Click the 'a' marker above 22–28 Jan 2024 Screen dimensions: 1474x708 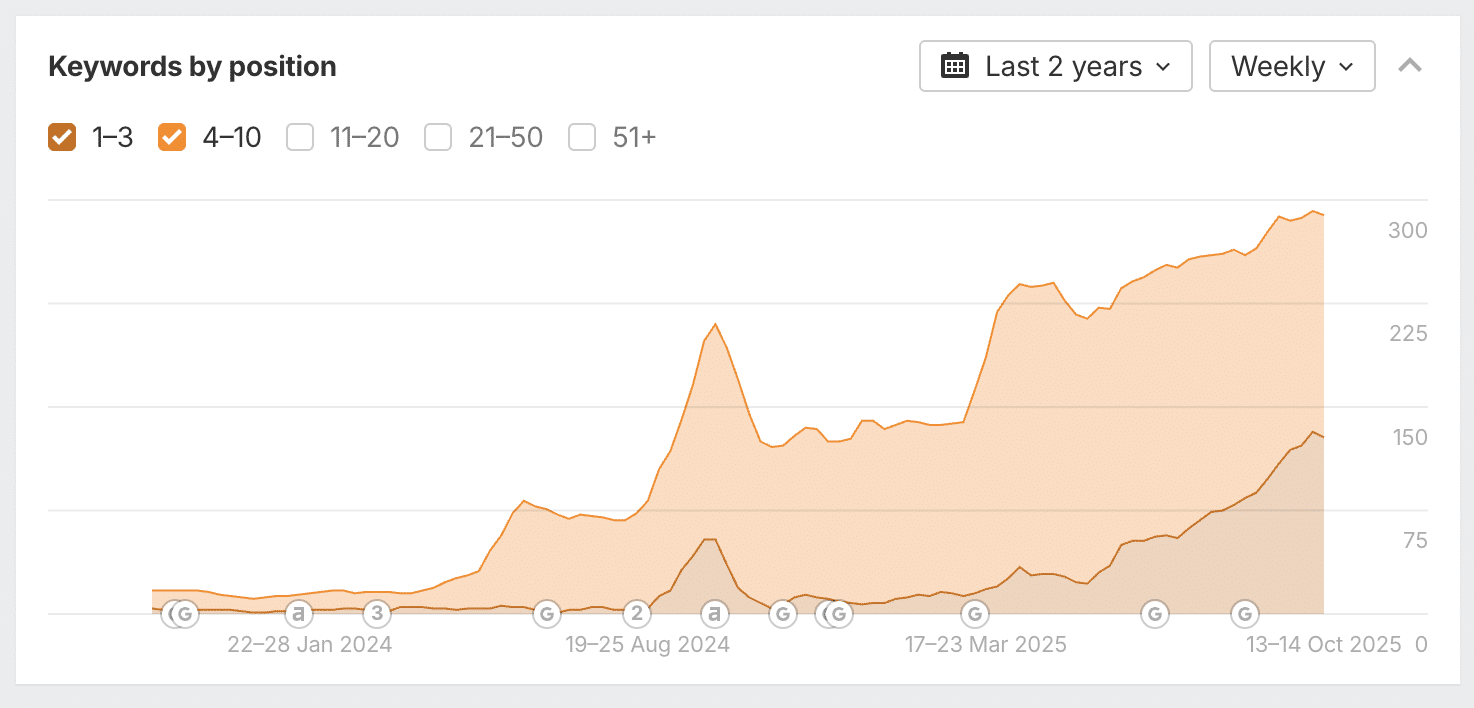tap(298, 613)
